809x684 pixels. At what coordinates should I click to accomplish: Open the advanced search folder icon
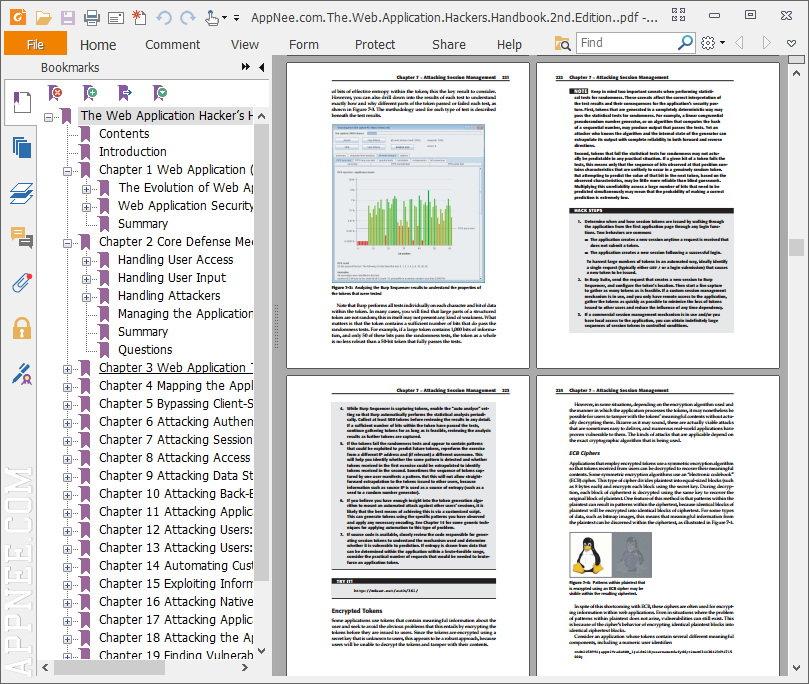tap(562, 43)
